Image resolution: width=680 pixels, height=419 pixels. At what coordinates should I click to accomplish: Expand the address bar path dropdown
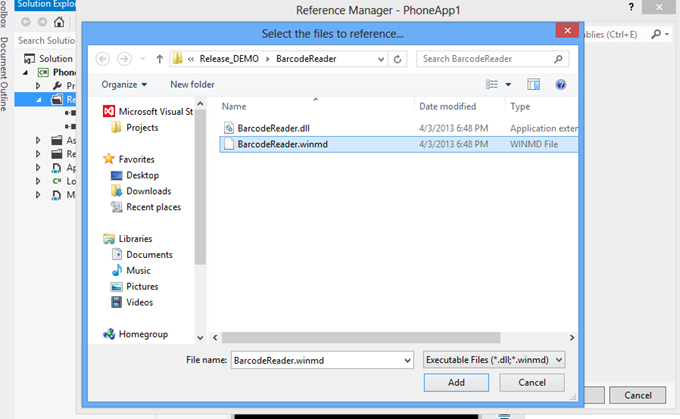381,59
